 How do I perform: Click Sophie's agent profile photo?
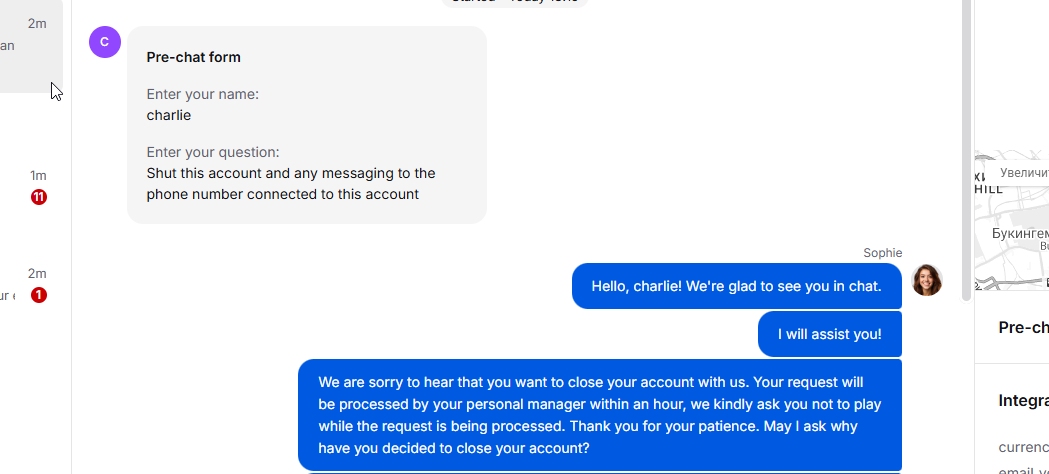pyautogui.click(x=927, y=280)
